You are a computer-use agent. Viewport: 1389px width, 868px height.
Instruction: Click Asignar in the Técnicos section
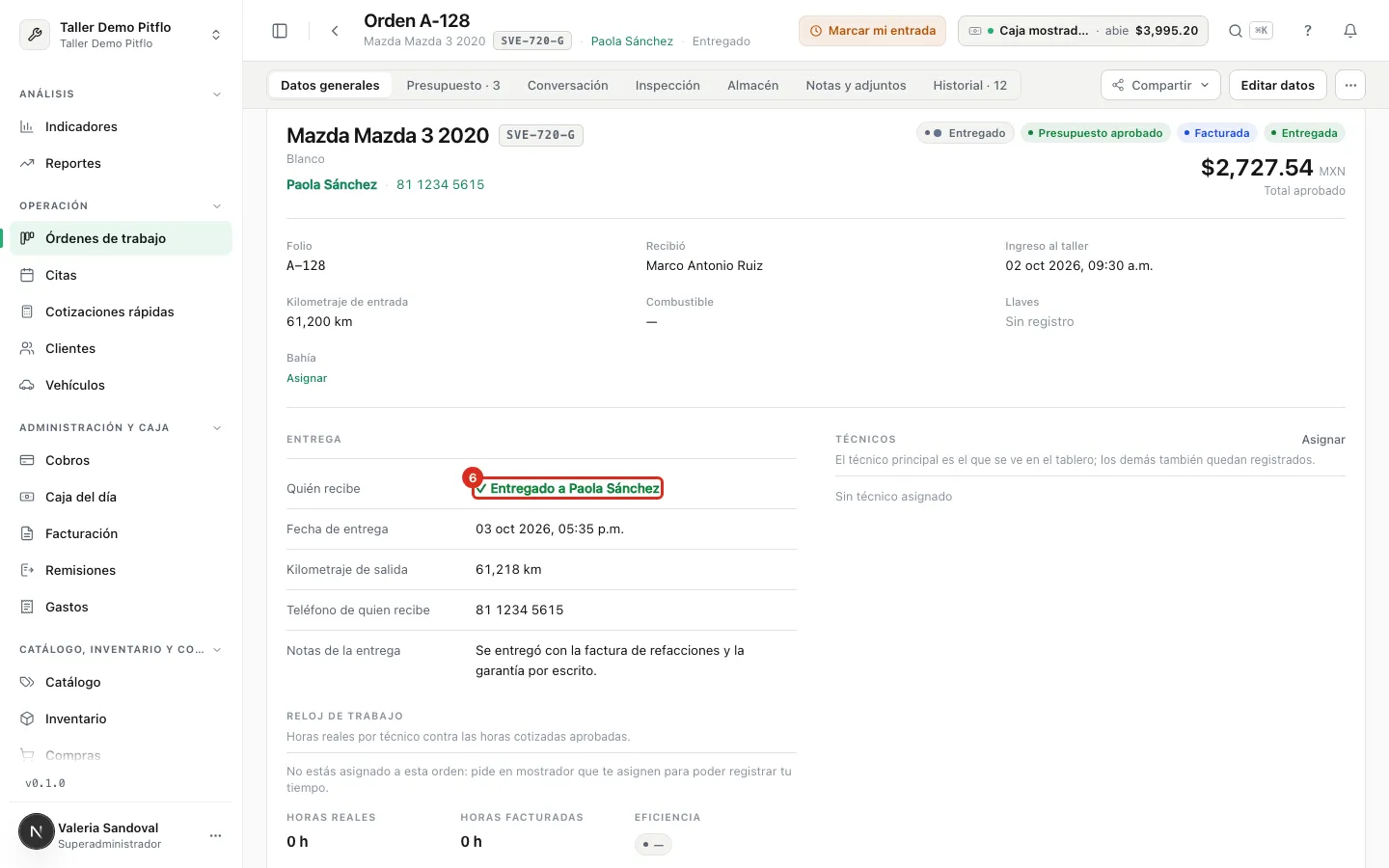(x=1323, y=440)
